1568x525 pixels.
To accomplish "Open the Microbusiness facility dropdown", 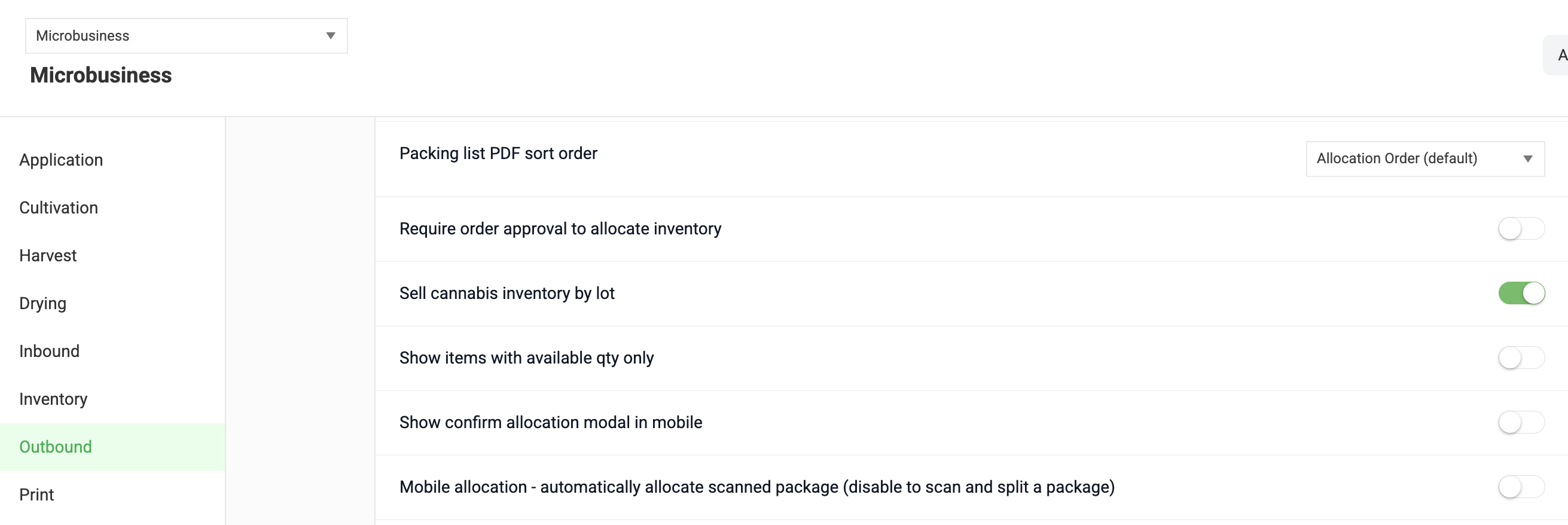I will (186, 36).
